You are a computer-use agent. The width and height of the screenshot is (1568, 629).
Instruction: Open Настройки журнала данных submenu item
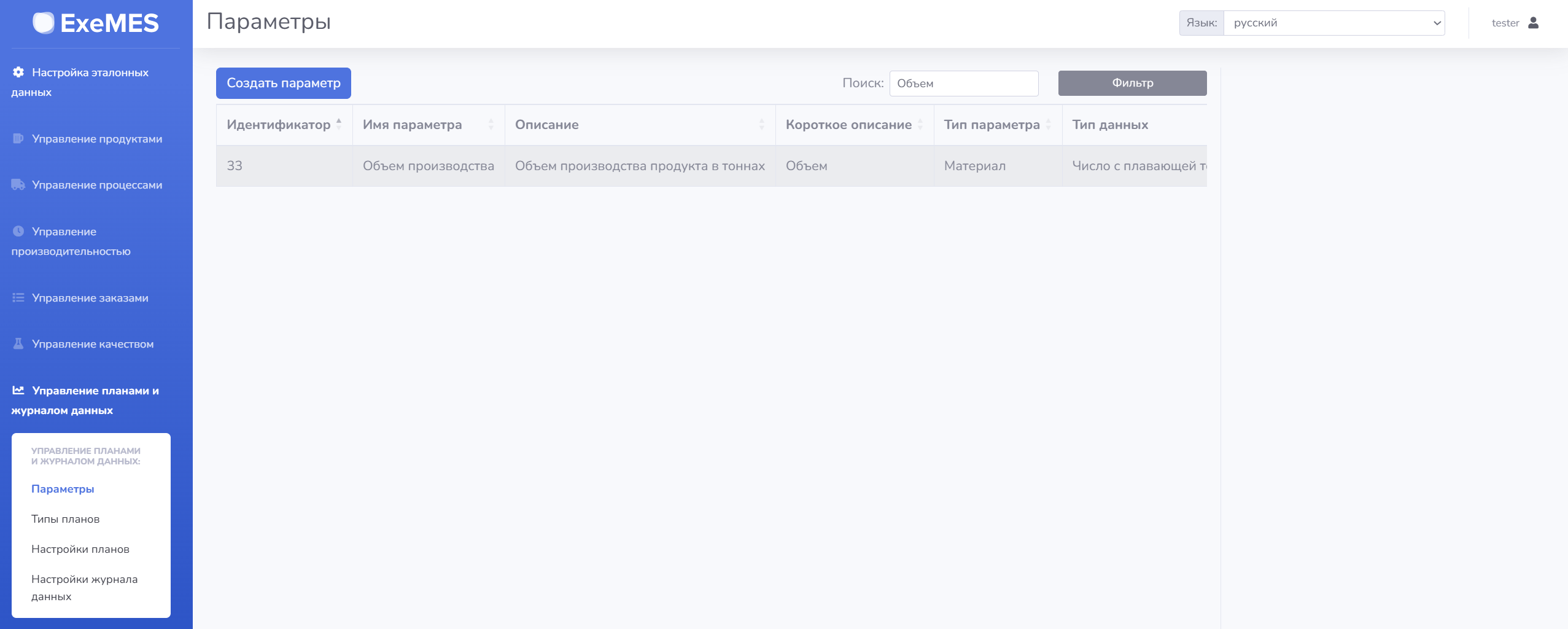[85, 588]
